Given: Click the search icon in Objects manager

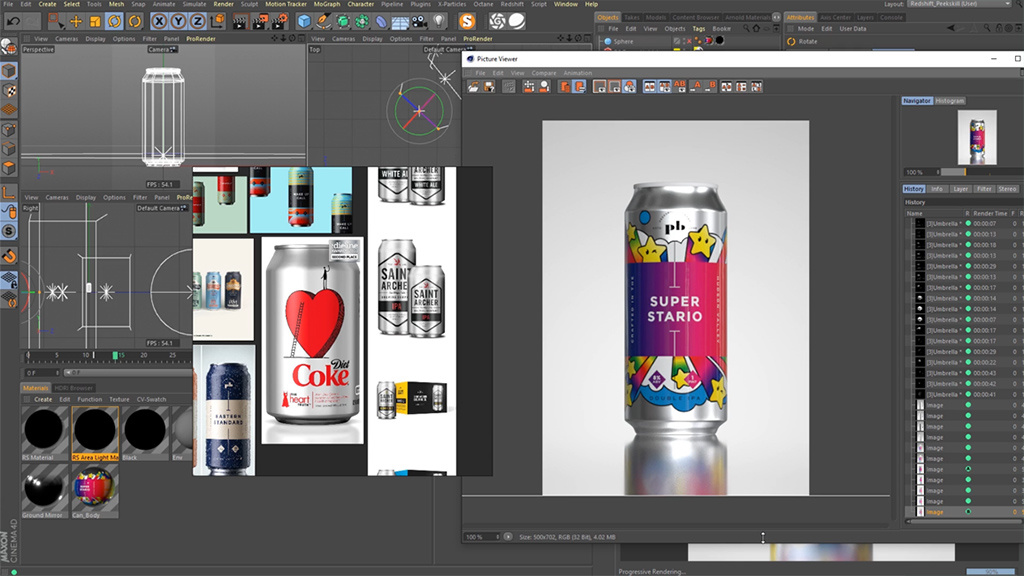Looking at the screenshot, I should (746, 29).
